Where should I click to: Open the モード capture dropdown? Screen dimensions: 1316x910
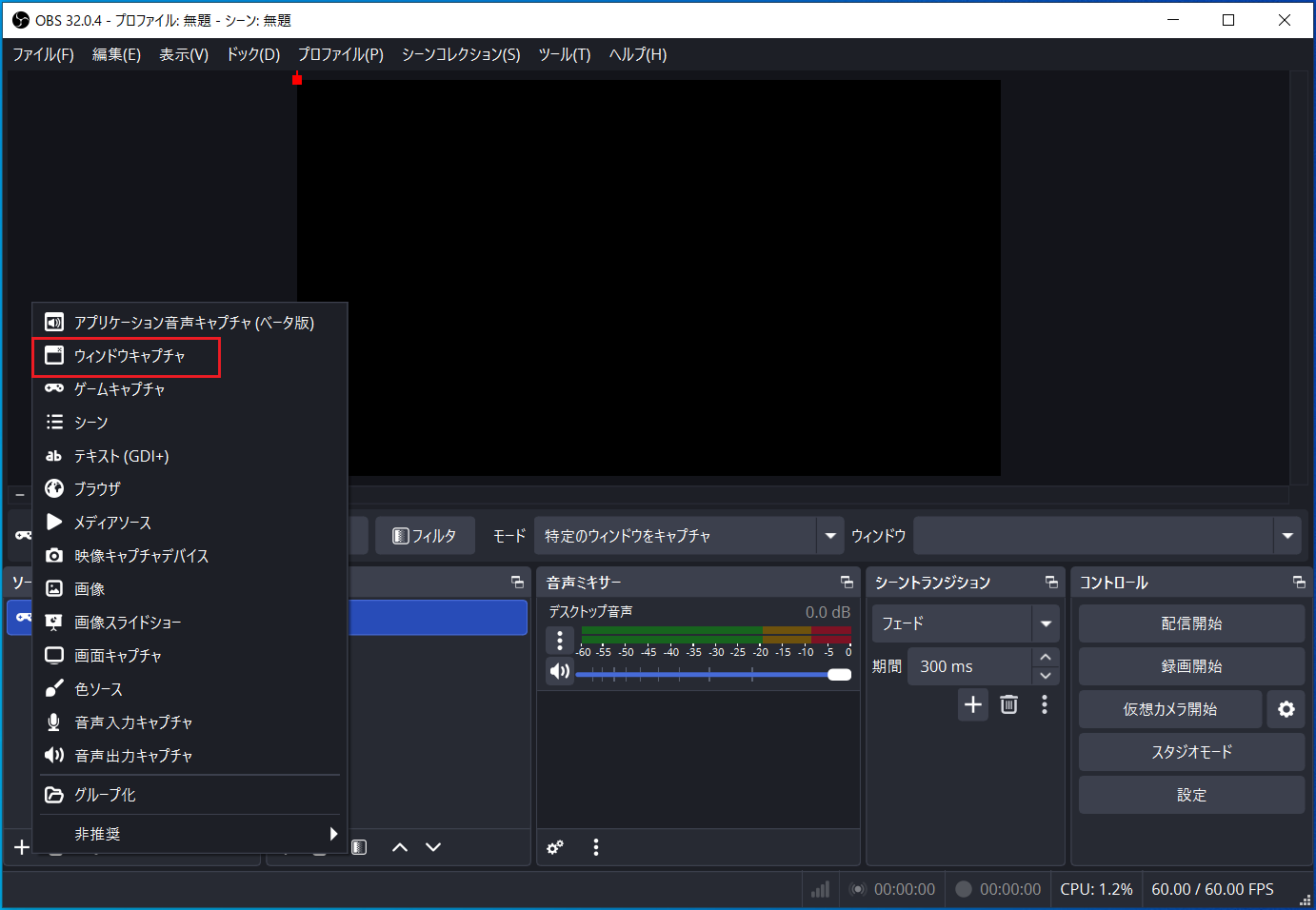click(x=828, y=535)
